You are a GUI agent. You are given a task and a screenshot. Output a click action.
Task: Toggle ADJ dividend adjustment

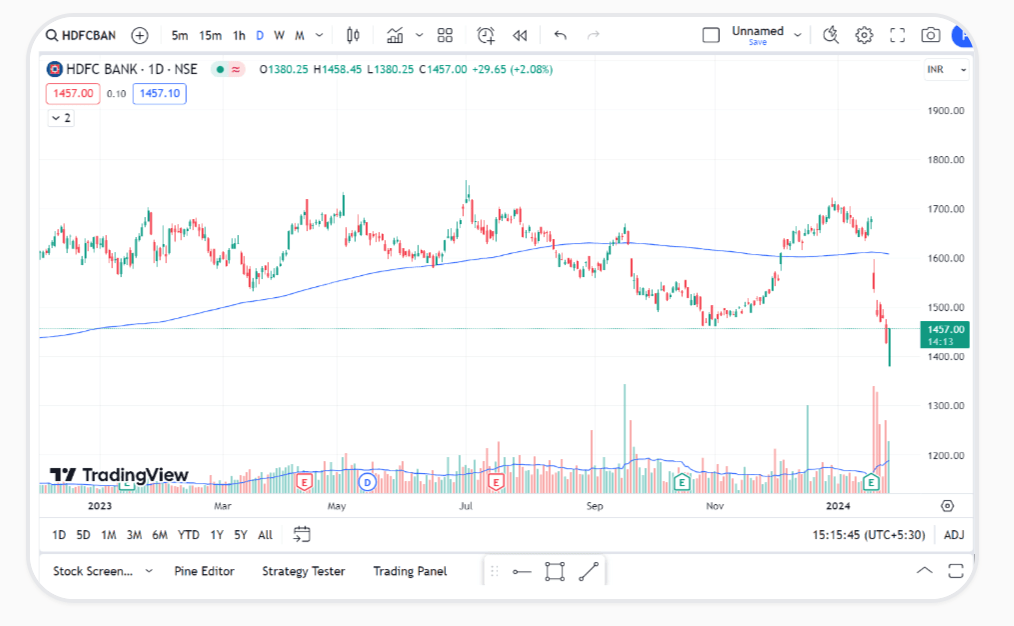click(954, 535)
